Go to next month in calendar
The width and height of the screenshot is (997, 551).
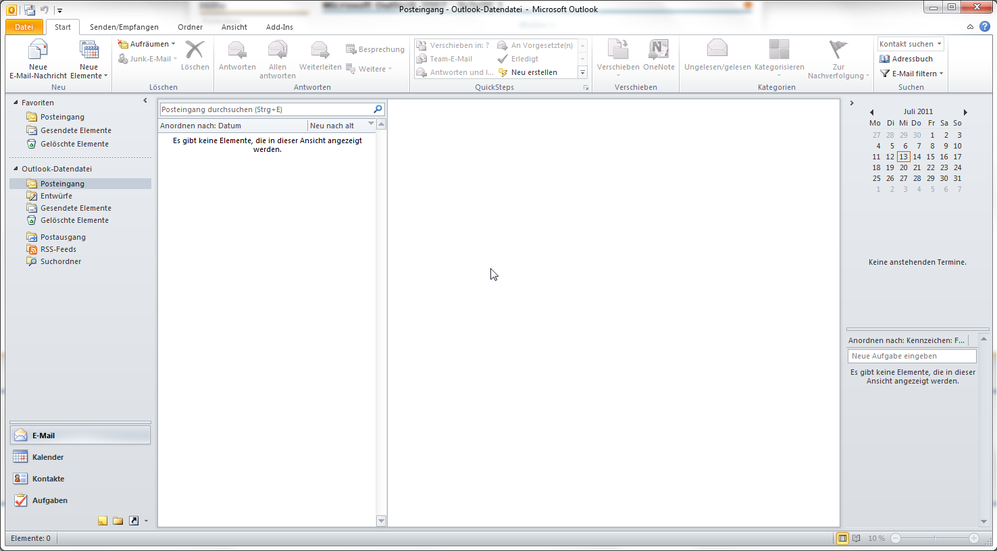pyautogui.click(x=965, y=112)
